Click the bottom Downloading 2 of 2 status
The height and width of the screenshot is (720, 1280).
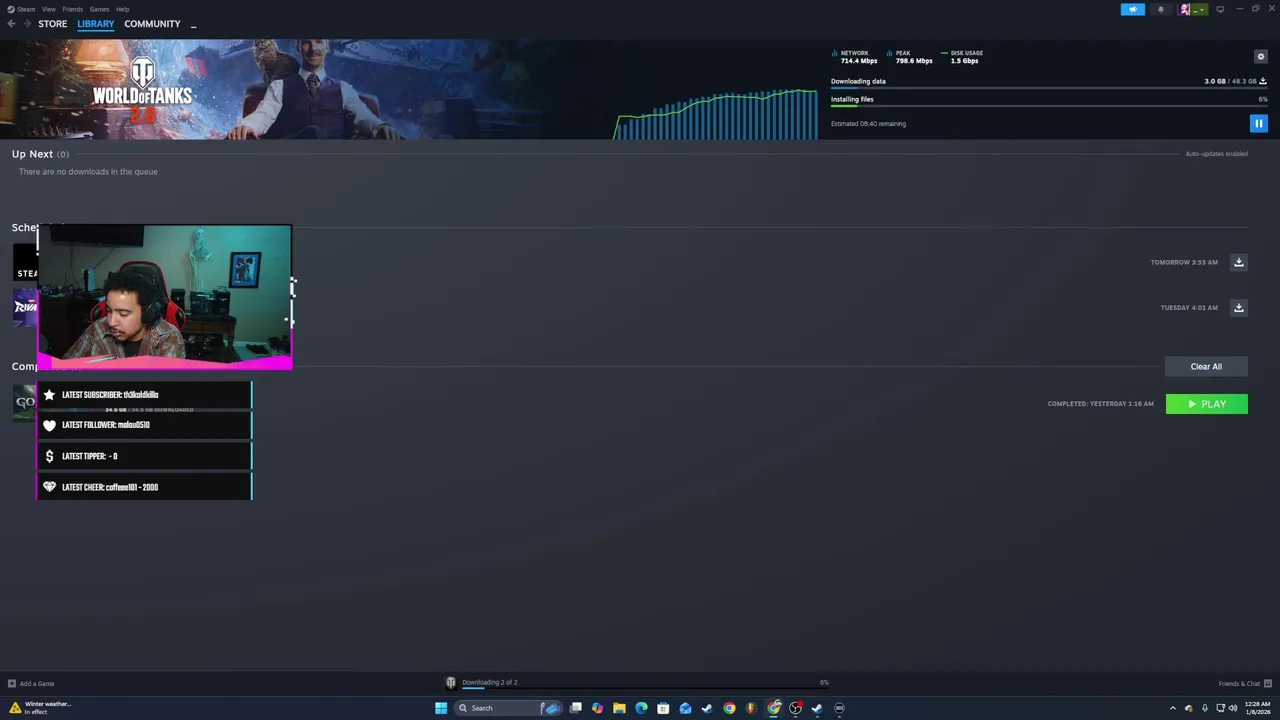490,682
